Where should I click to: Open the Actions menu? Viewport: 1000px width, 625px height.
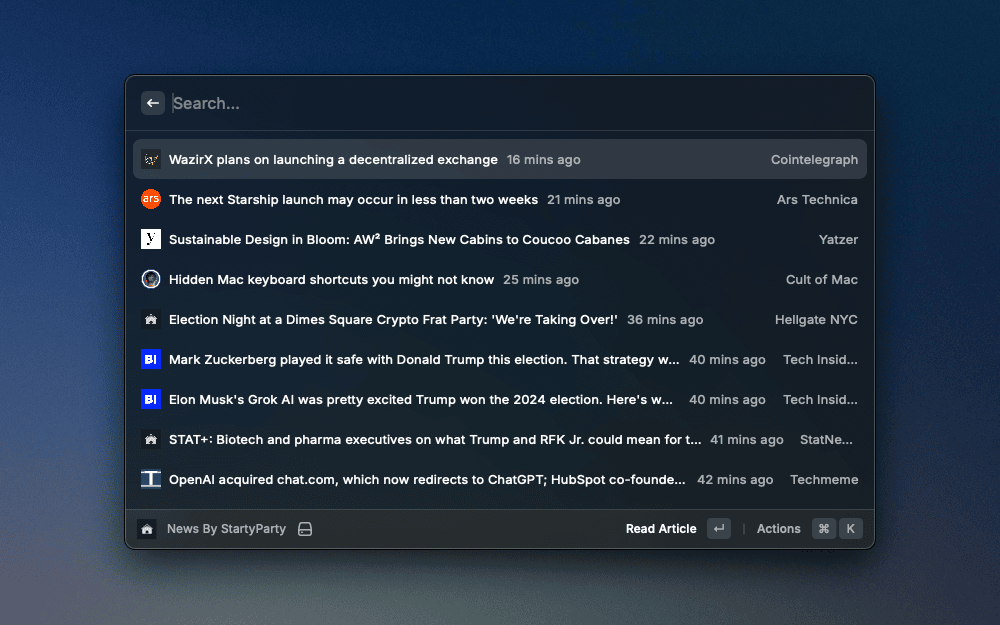pyautogui.click(x=778, y=529)
